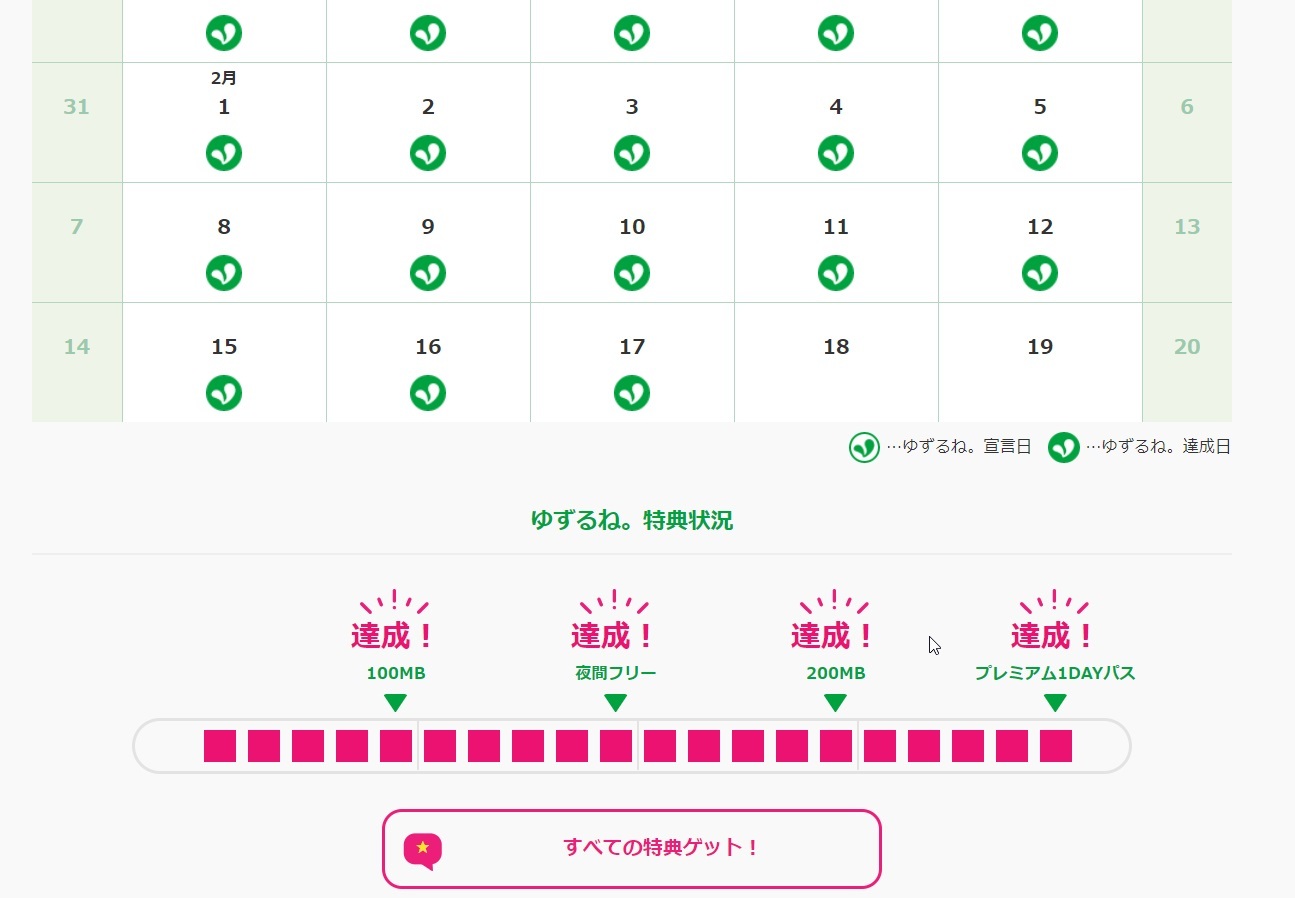Viewport: 1295px width, 898px height.
Task: Select the green icon on date 15
Action: point(224,393)
